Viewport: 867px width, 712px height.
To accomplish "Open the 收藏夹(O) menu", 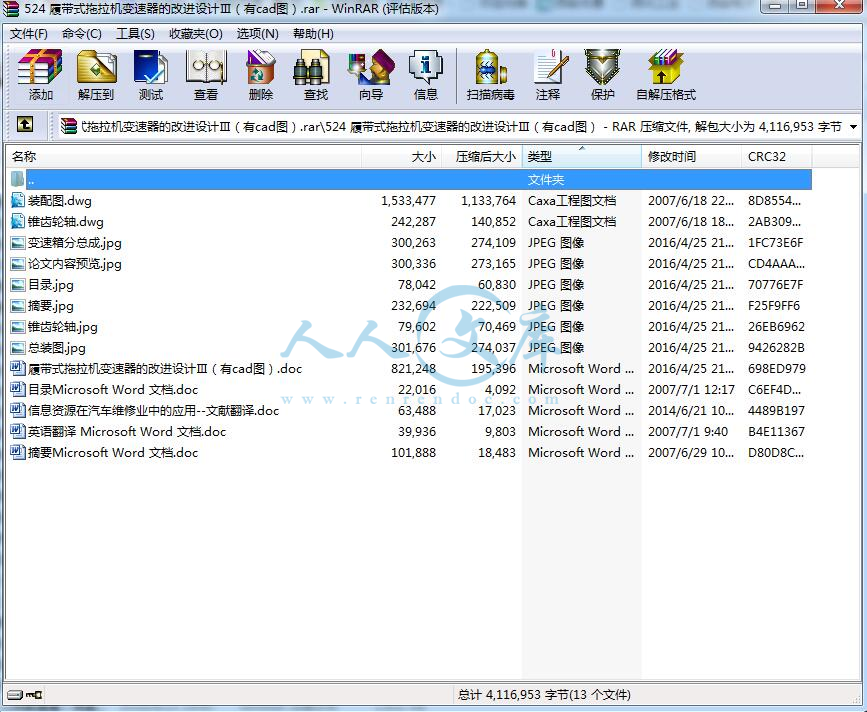I will (196, 34).
